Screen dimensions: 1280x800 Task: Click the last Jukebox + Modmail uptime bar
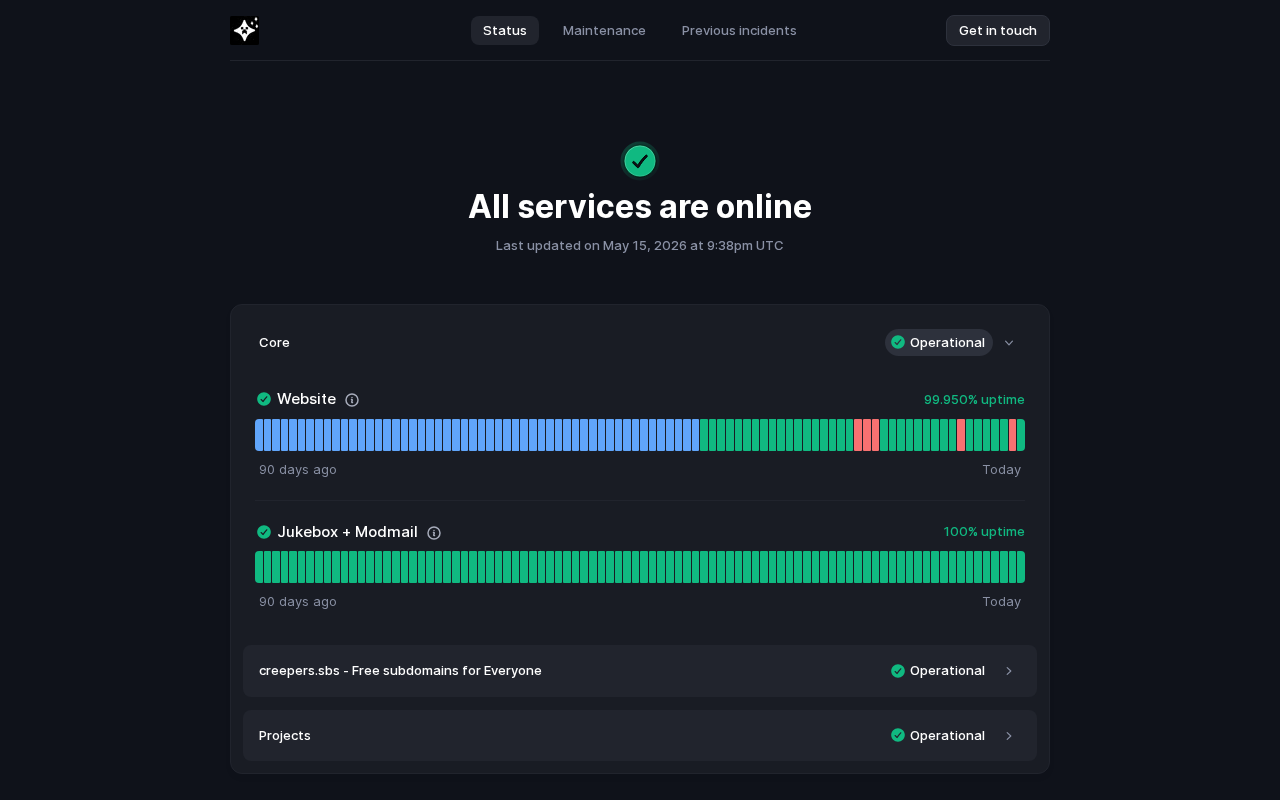(x=1021, y=567)
